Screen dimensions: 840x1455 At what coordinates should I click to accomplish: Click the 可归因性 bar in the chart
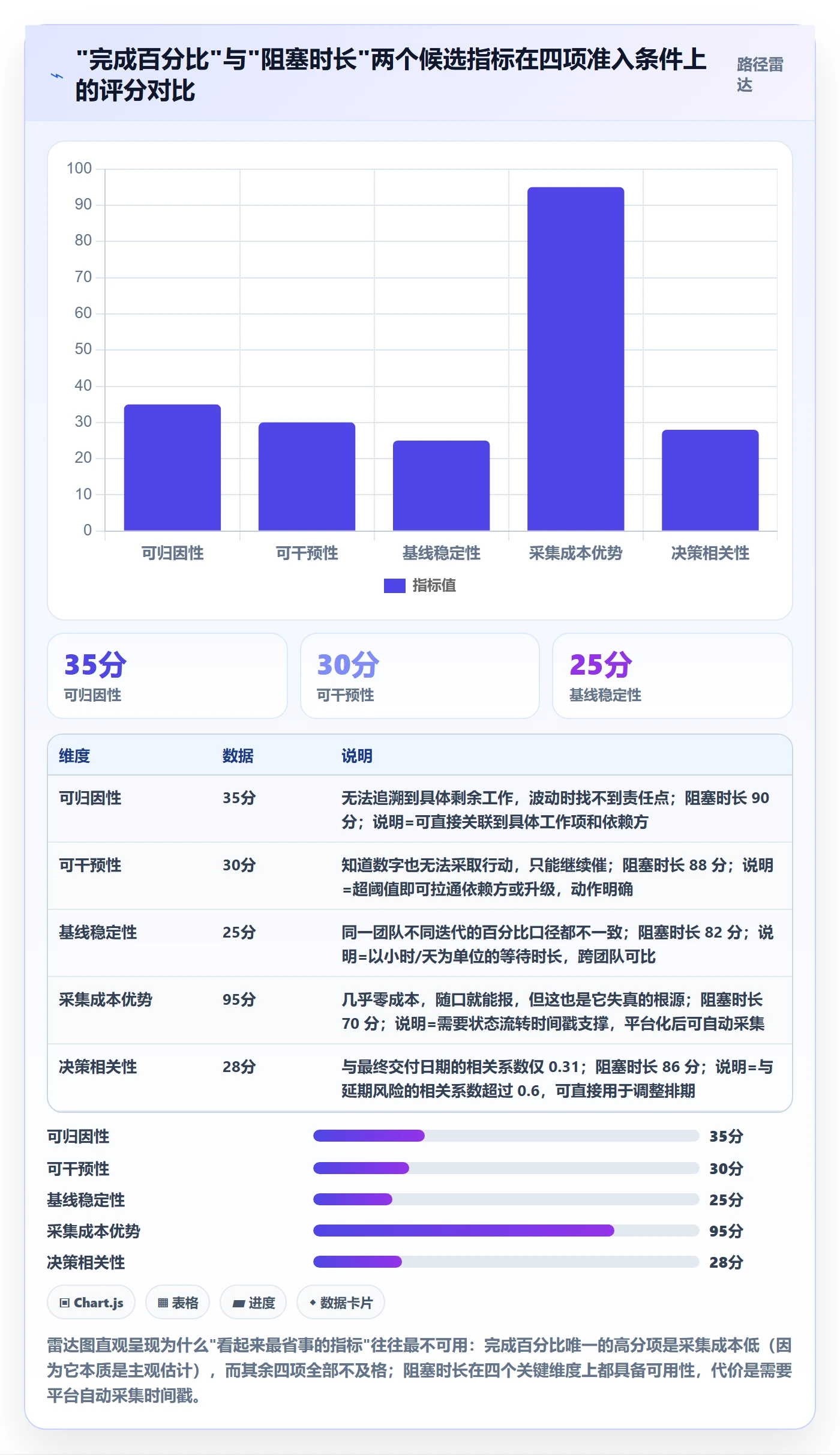[x=172, y=468]
